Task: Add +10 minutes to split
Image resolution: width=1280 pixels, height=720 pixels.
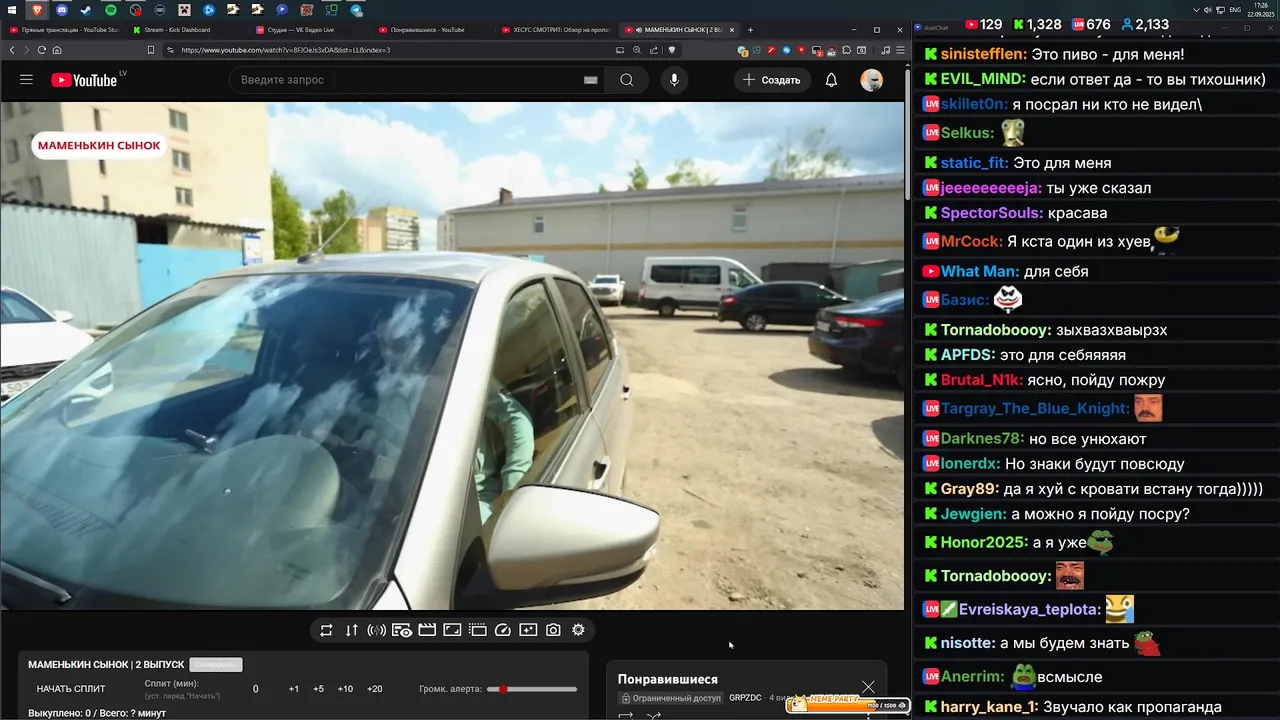Action: point(345,689)
